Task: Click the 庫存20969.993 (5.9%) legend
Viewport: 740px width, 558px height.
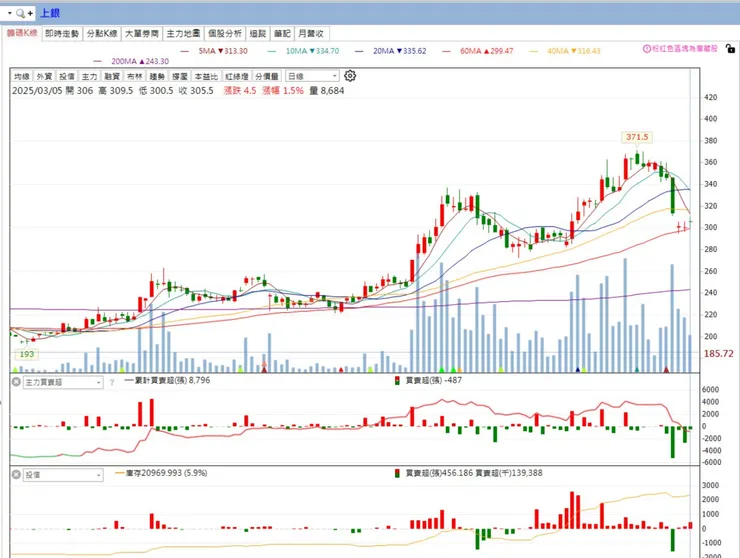Action: point(161,473)
